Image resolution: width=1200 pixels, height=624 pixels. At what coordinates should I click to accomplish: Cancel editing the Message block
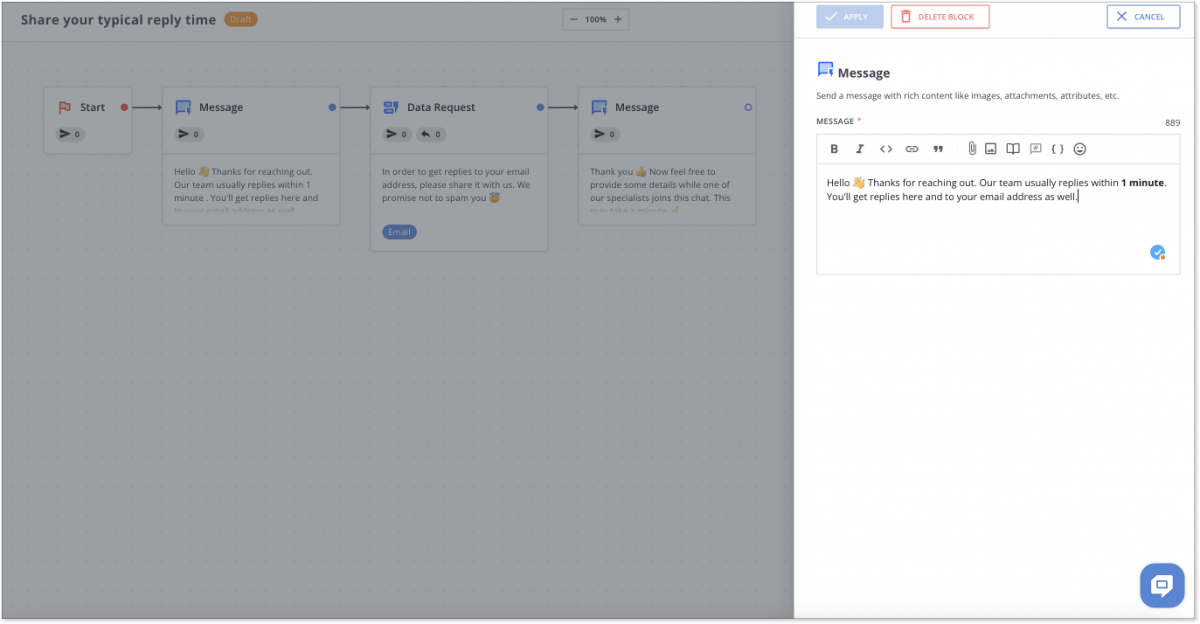coord(1142,16)
